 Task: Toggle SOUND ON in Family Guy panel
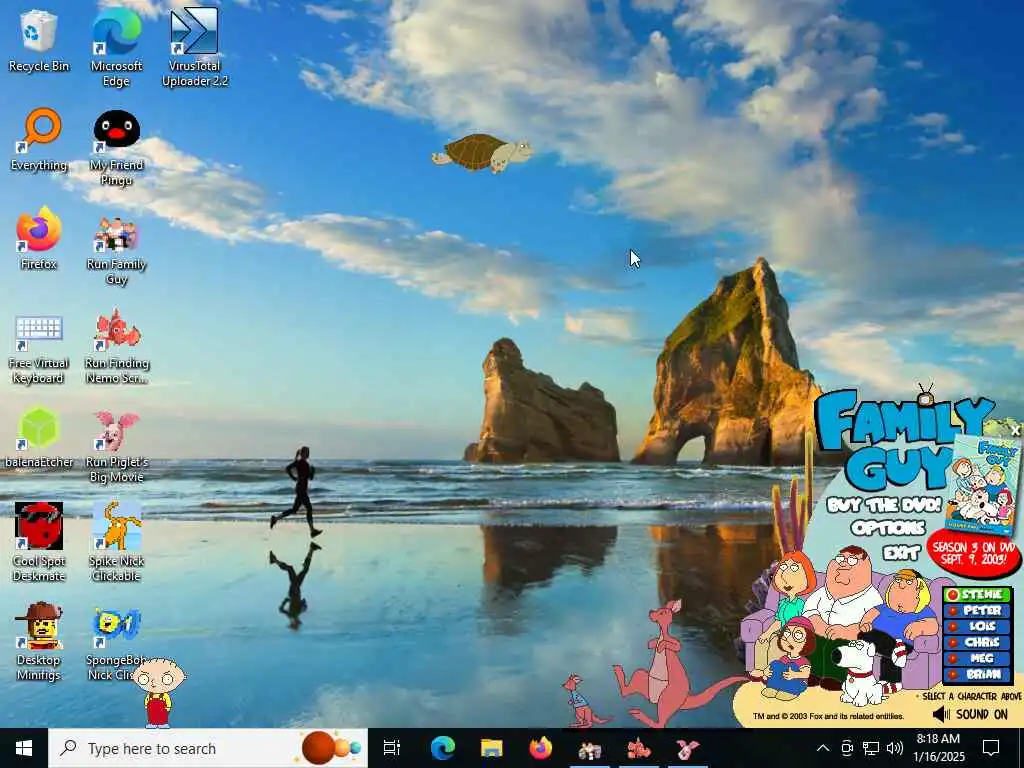970,714
